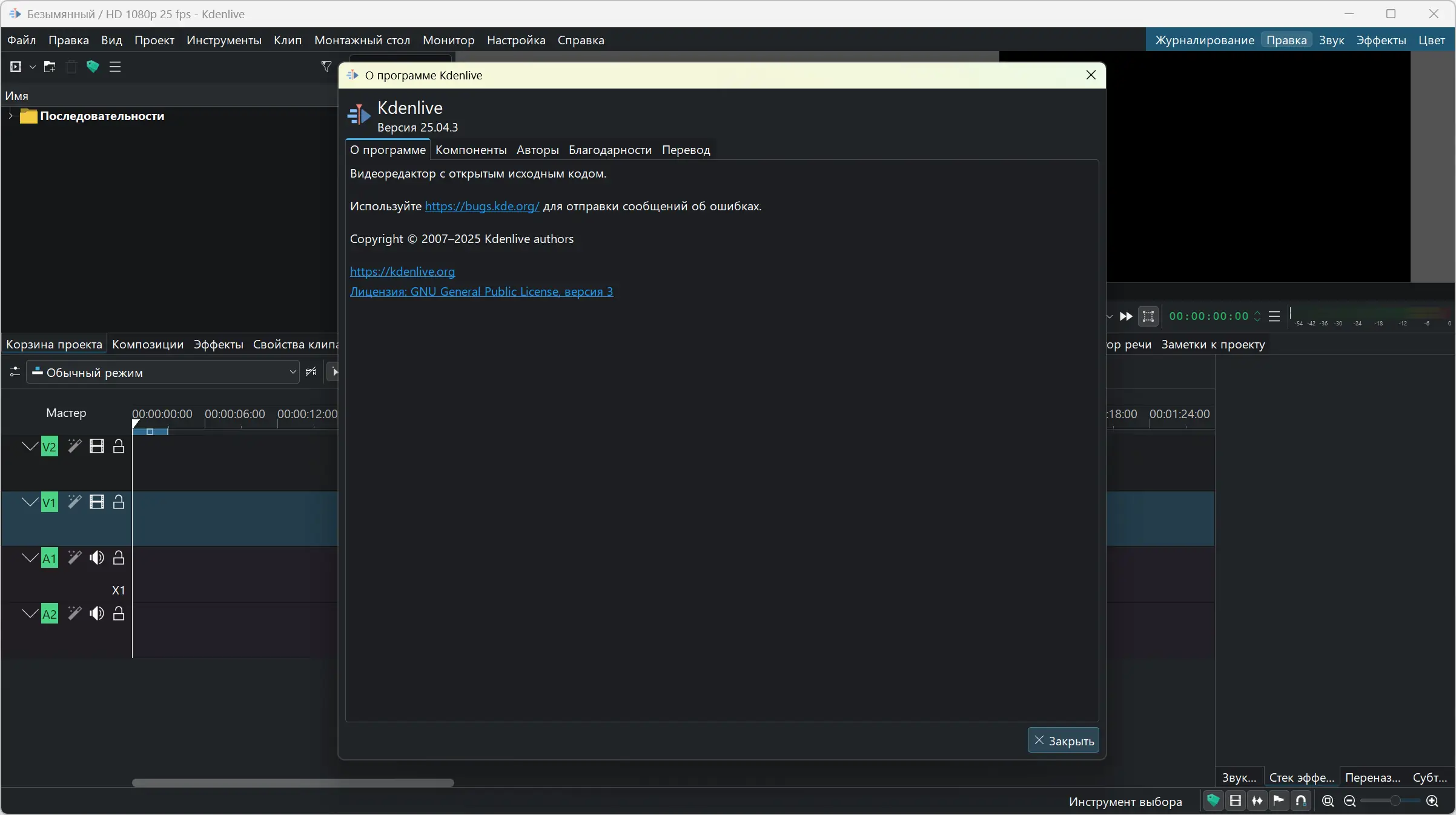Collapse track A2 with chevron

(30, 614)
